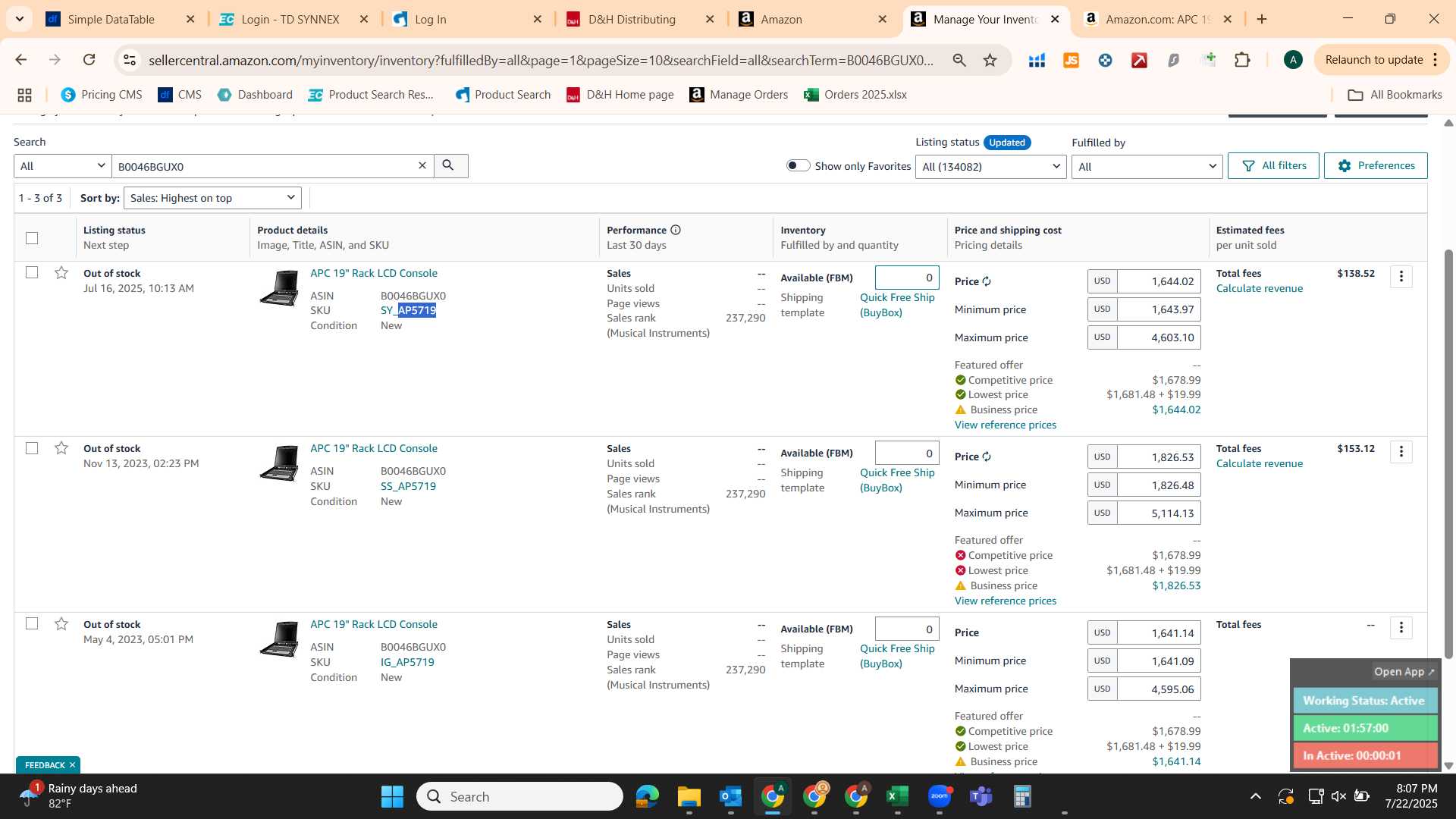Click vertical page scrollbar thumb

pos(1448,453)
